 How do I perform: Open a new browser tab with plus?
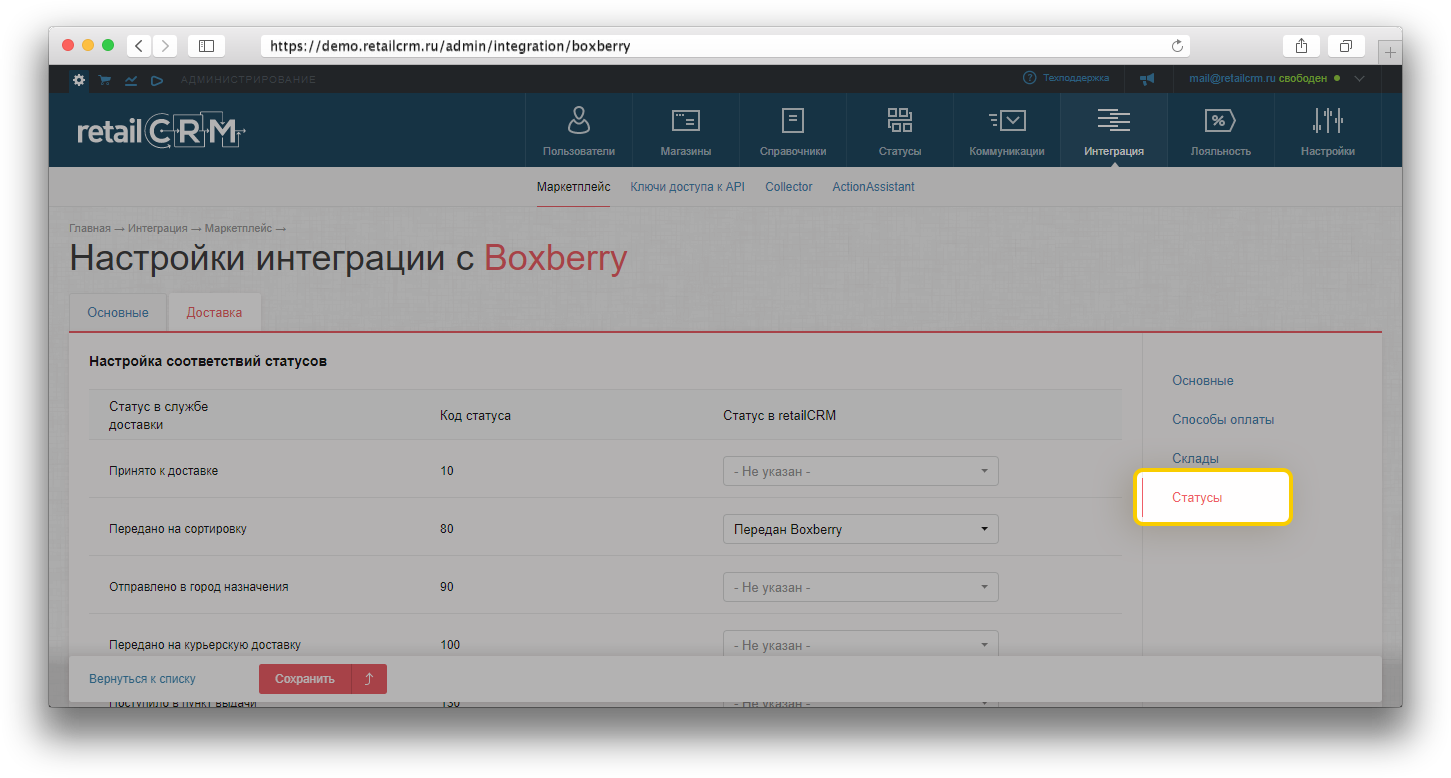(1390, 52)
